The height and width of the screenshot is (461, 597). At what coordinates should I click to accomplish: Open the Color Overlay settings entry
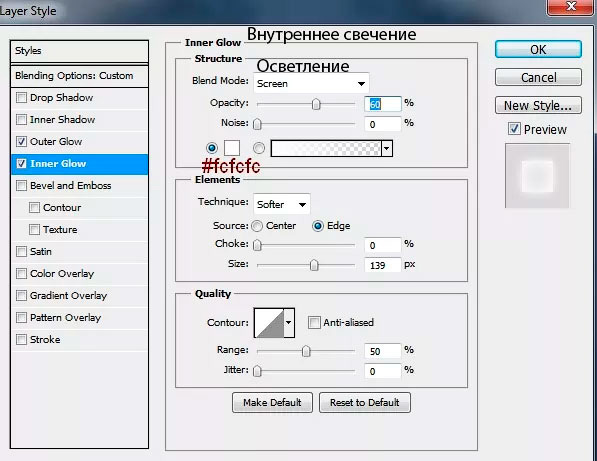[62, 274]
